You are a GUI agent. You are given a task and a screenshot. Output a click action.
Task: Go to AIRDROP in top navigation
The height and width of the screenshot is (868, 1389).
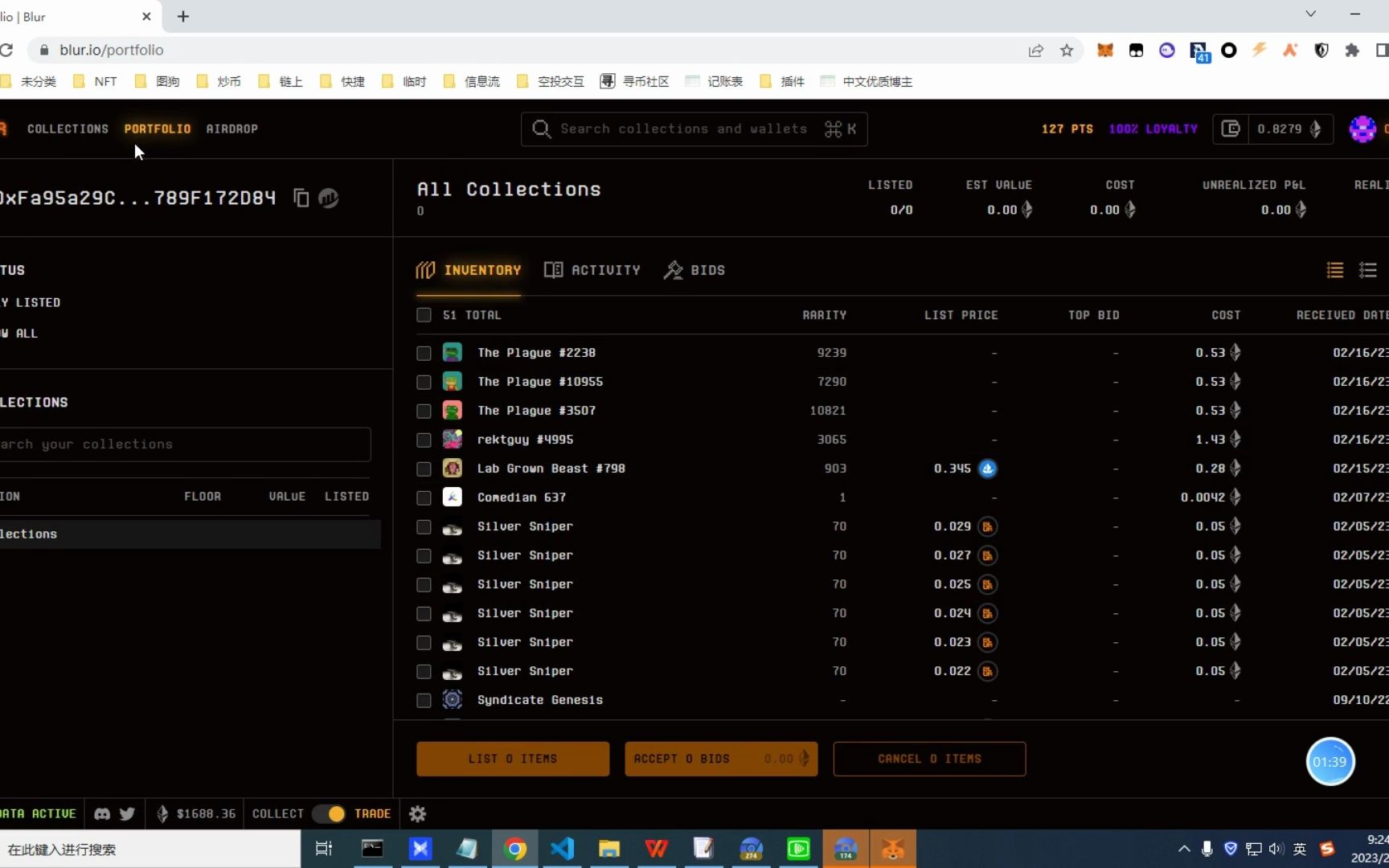231,129
